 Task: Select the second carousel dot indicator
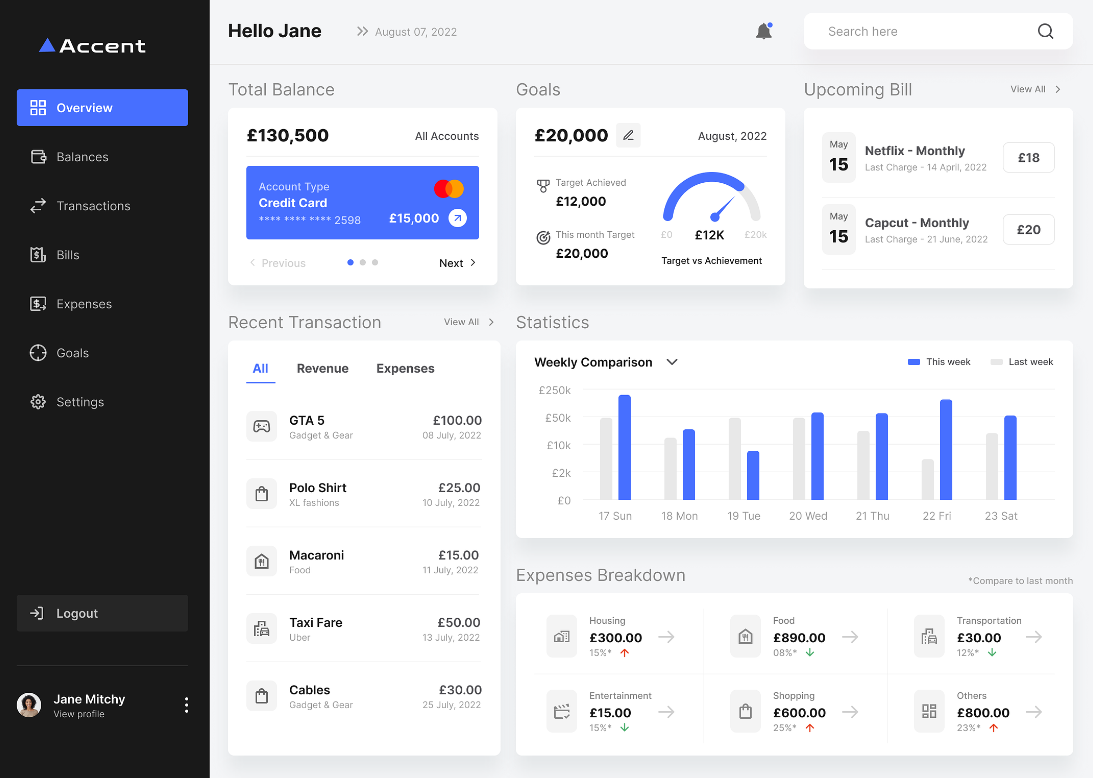click(x=362, y=262)
